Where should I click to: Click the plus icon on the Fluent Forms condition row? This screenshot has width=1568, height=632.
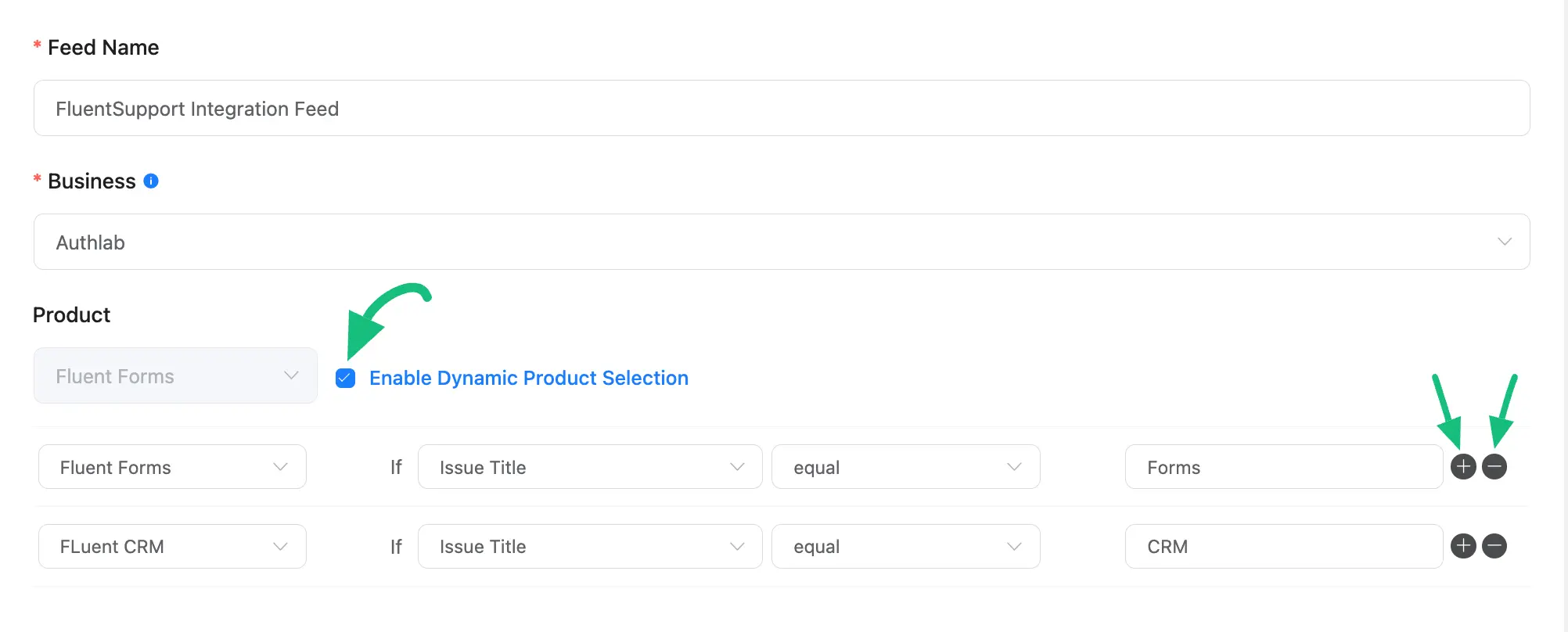pyautogui.click(x=1463, y=467)
